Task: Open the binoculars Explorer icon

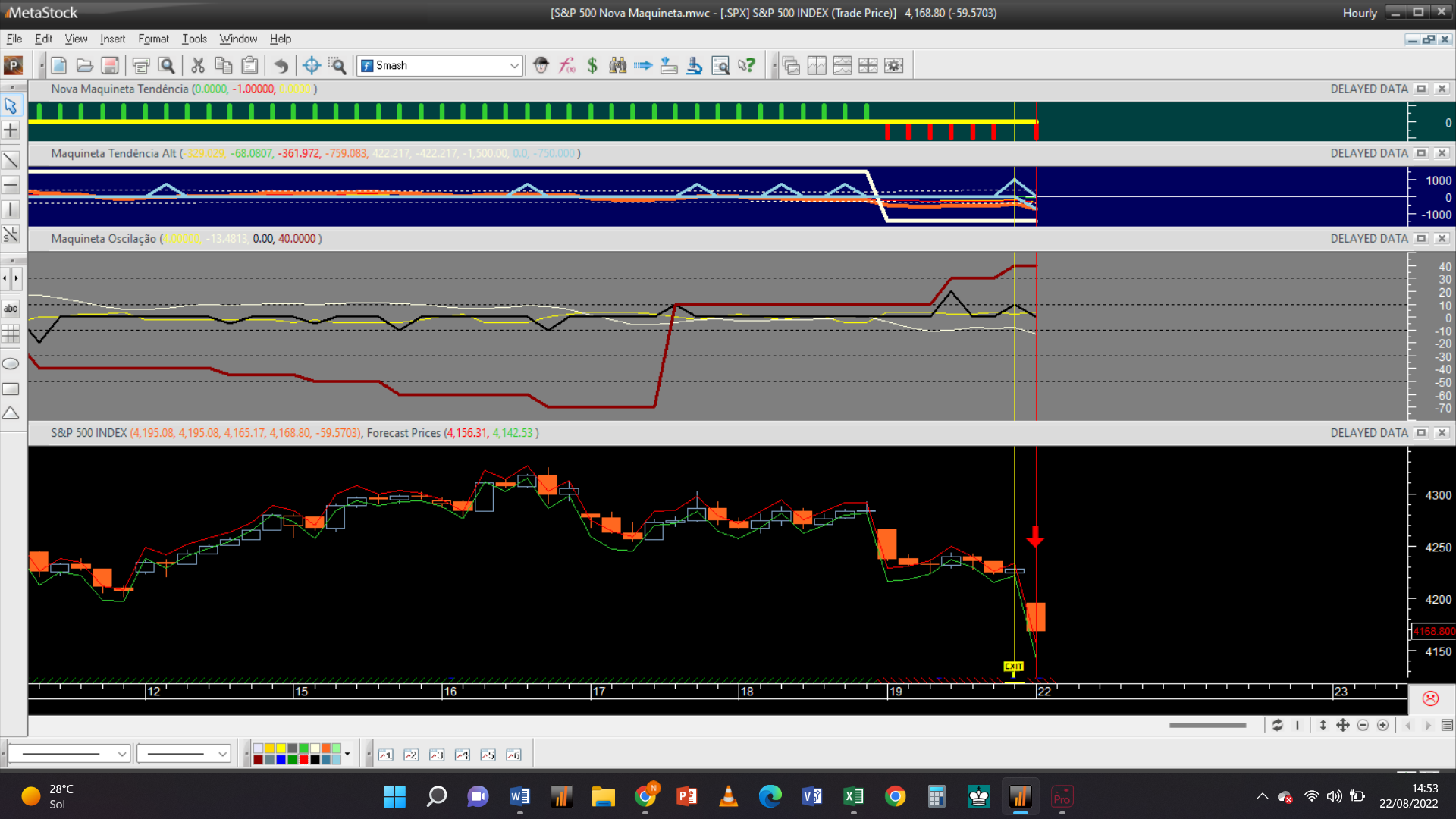Action: pyautogui.click(x=618, y=66)
